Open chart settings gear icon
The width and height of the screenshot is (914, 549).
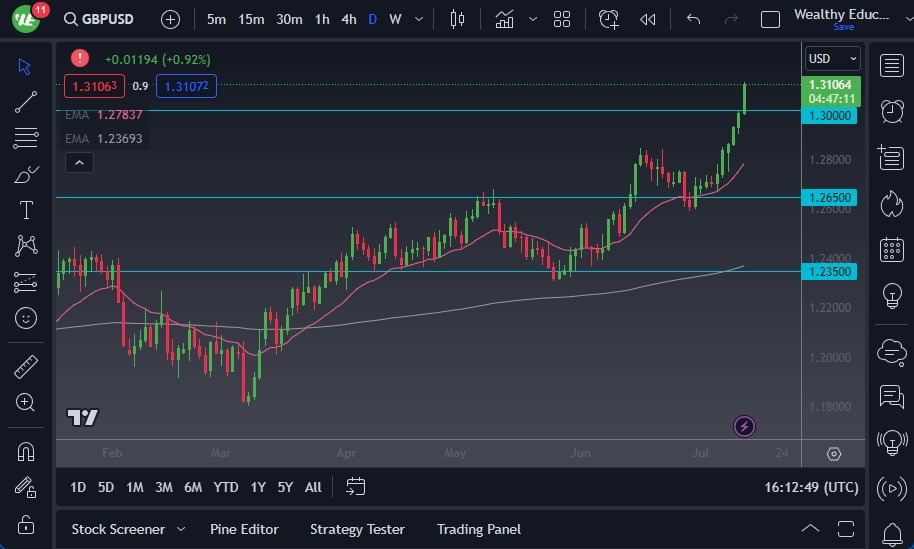click(834, 454)
